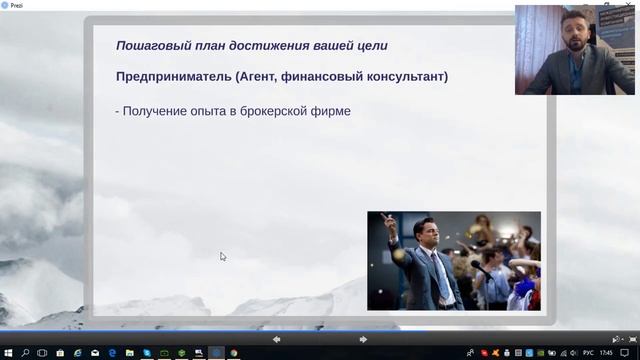Open Google Chrome from taskbar
Image resolution: width=640 pixels, height=360 pixels.
[234, 353]
